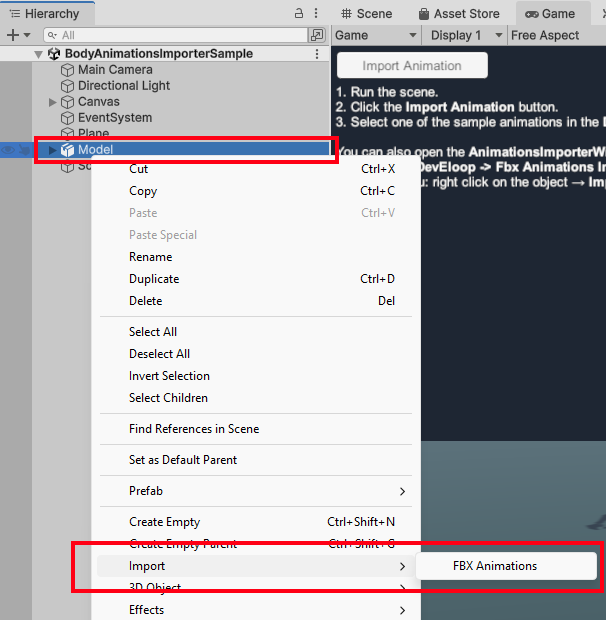Viewport: 606px width, 620px height.
Task: Click the Paste menu entry
Action: pos(255,213)
